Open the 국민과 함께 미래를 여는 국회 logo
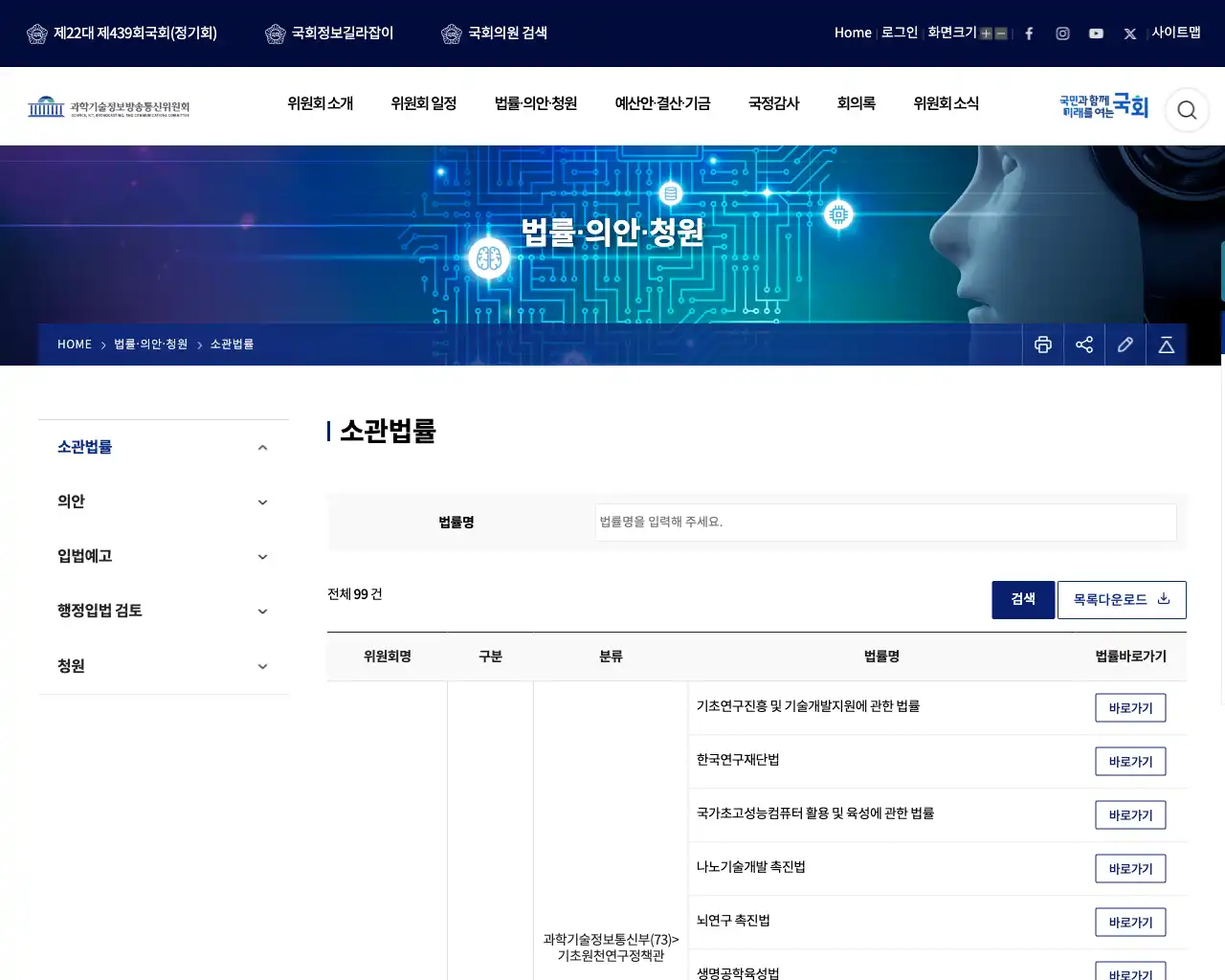1225x980 pixels. pos(1103,106)
